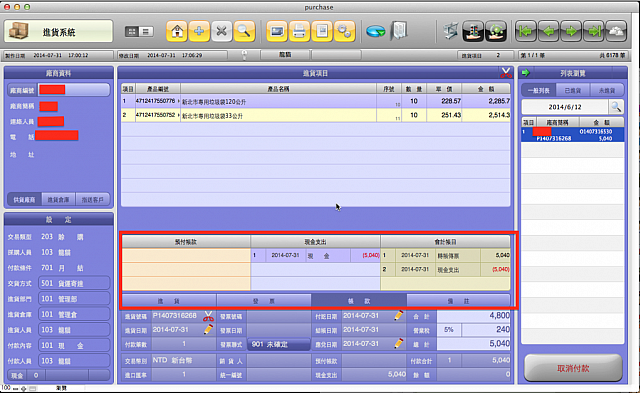The width and height of the screenshot is (640, 393).
Task: Select the 進貨倉庫 tab in vendor panel
Action: click(58, 200)
